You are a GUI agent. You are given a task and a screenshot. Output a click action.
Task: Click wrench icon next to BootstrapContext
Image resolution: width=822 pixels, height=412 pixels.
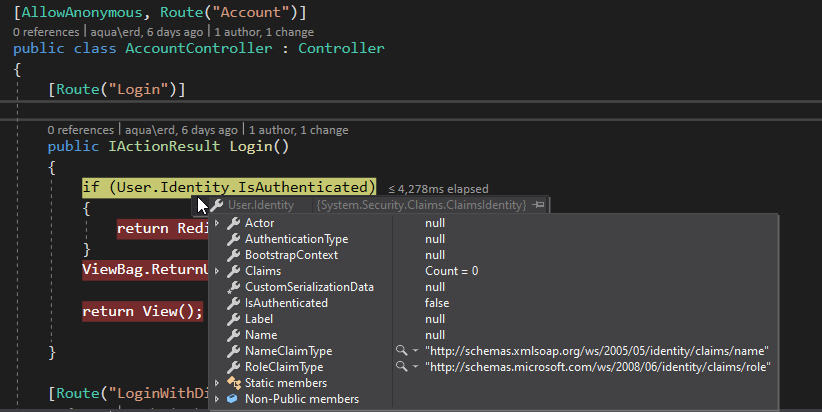234,255
